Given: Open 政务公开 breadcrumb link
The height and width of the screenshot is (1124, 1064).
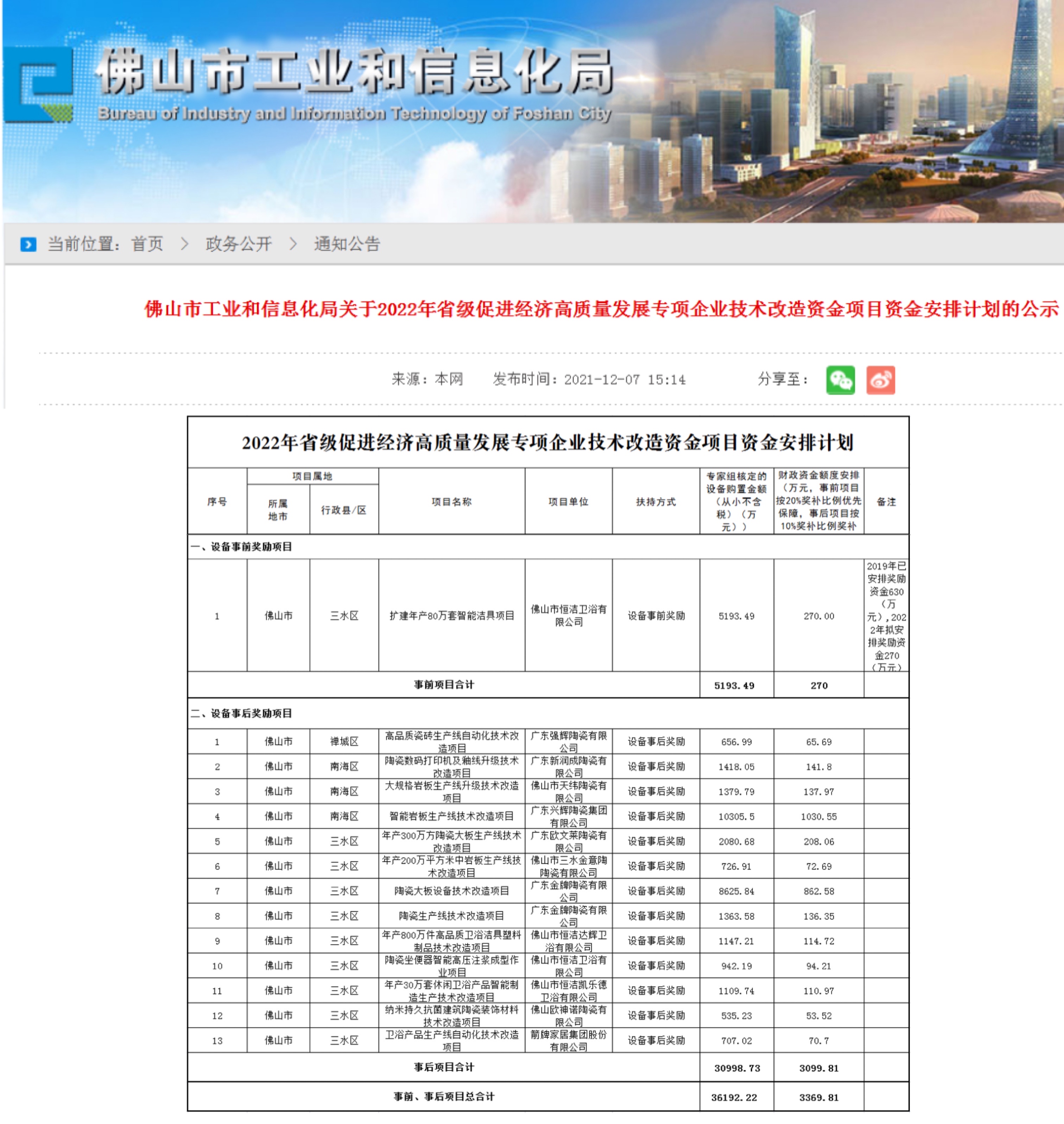Looking at the screenshot, I should pos(238,244).
